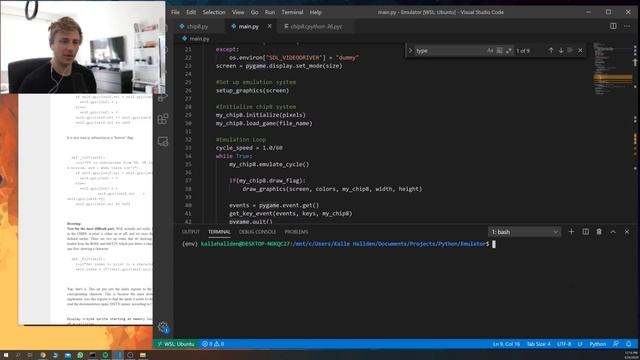
Task: Open the Extensions view in activity bar
Action: click(x=163, y=119)
